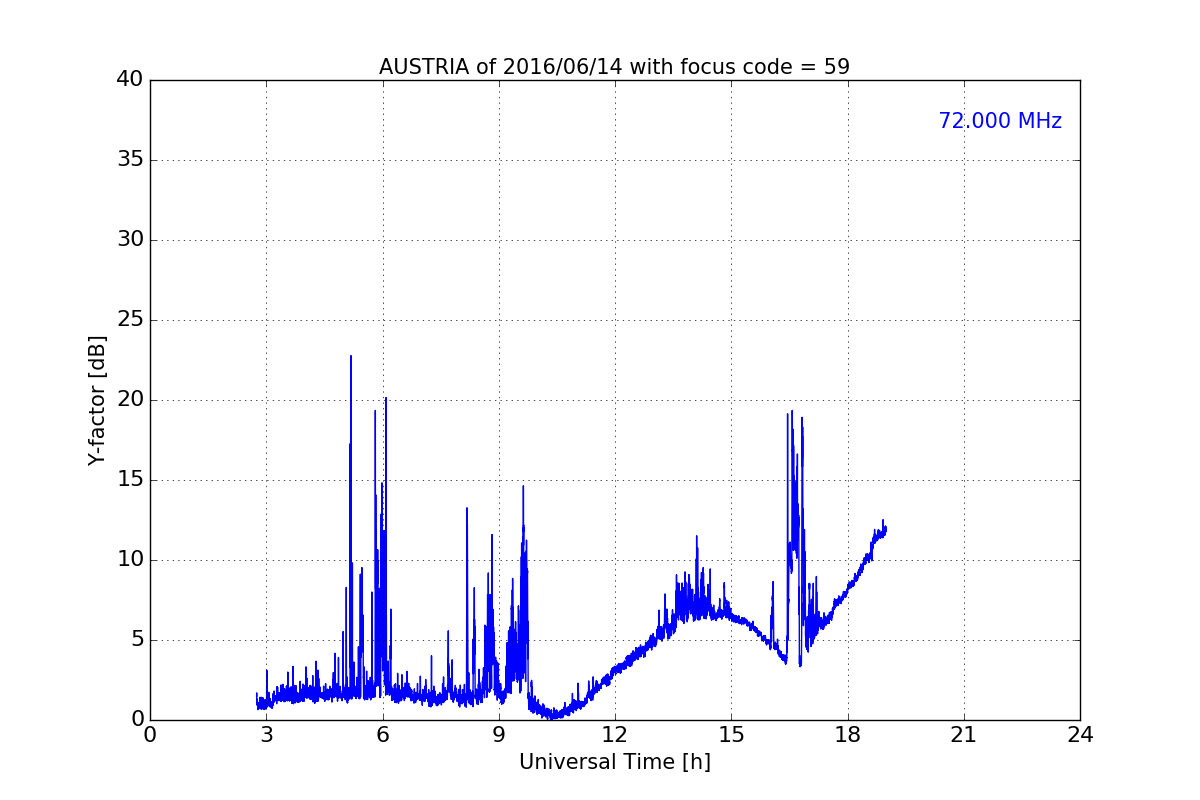Click the y-axis tick label '20'

click(x=130, y=400)
